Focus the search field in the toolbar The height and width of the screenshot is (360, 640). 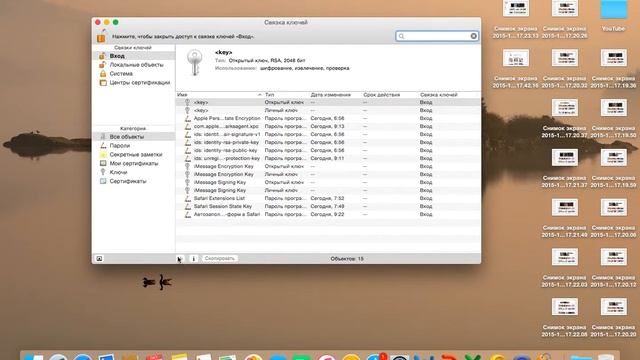pos(437,36)
